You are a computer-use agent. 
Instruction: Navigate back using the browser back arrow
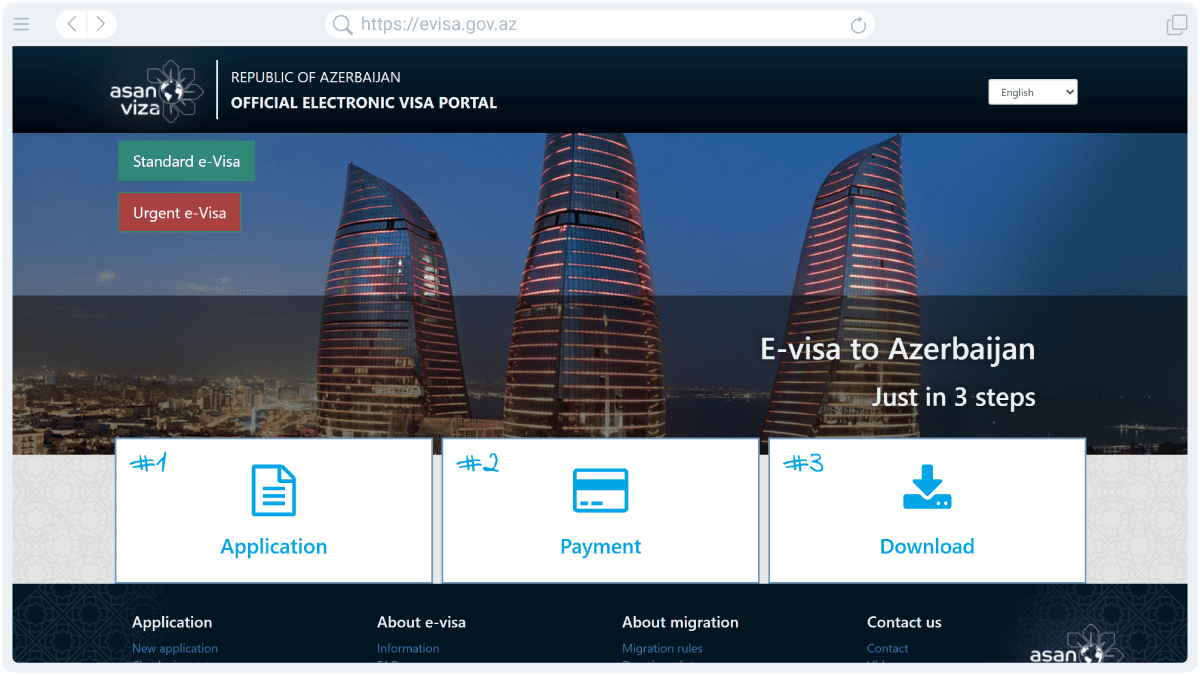70,24
